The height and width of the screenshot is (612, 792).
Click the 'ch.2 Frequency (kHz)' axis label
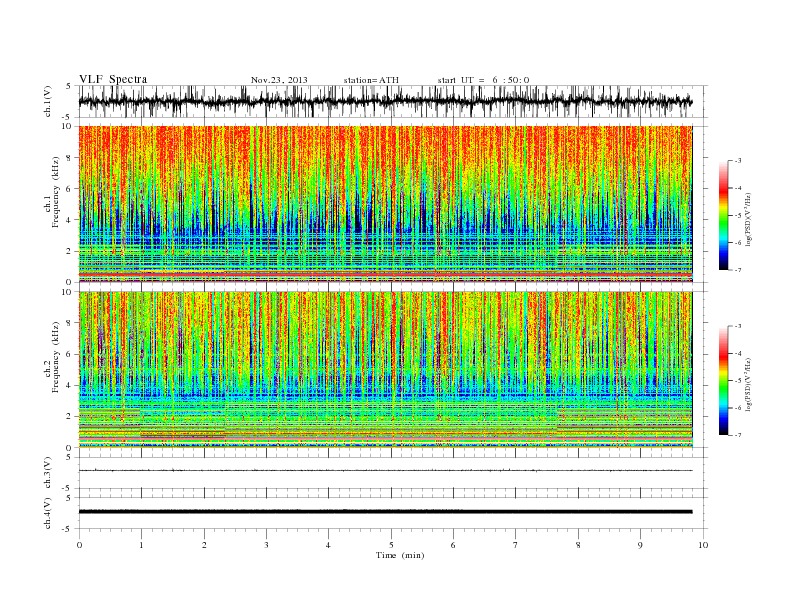tap(52, 356)
